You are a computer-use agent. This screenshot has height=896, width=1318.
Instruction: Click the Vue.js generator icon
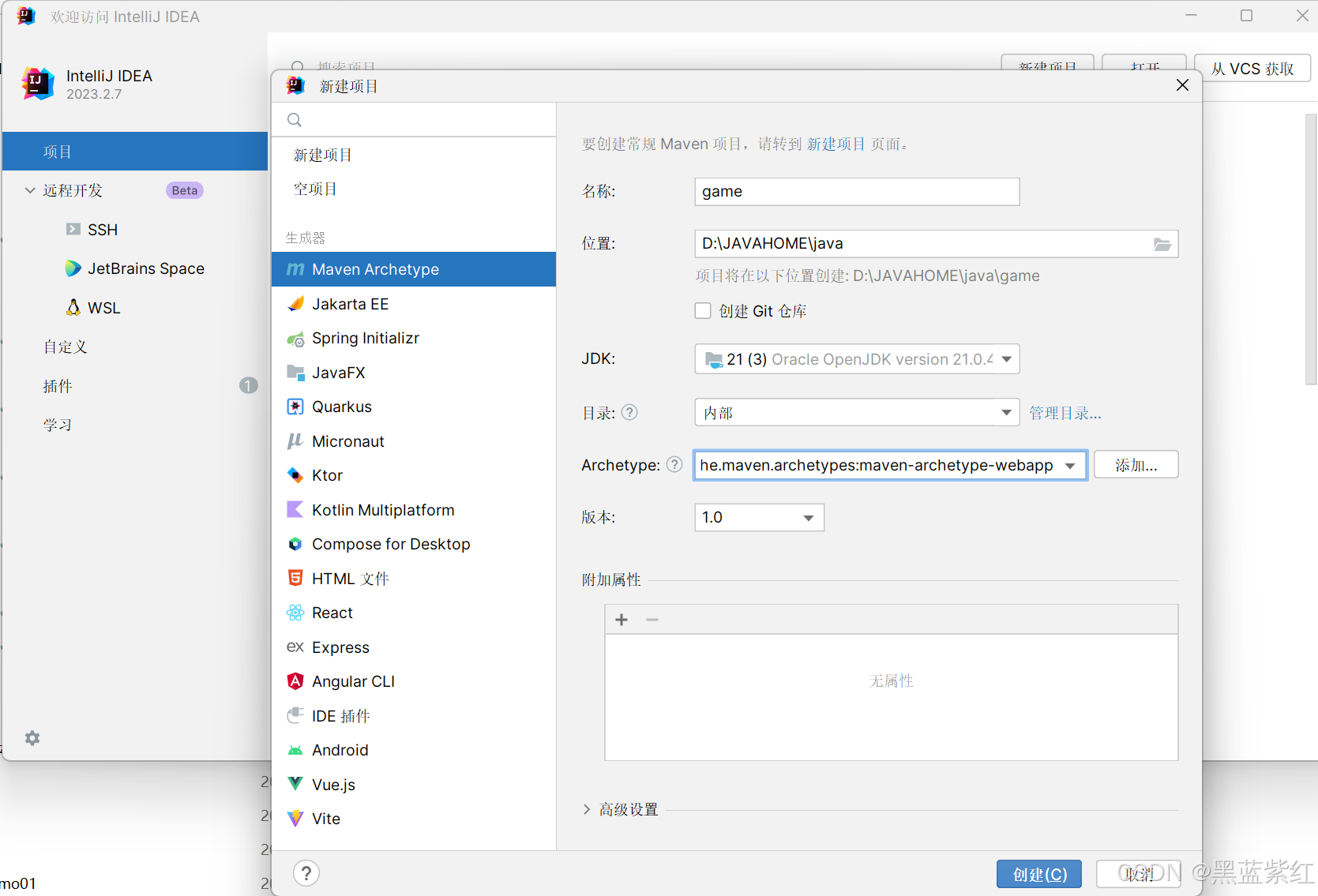pyautogui.click(x=295, y=784)
